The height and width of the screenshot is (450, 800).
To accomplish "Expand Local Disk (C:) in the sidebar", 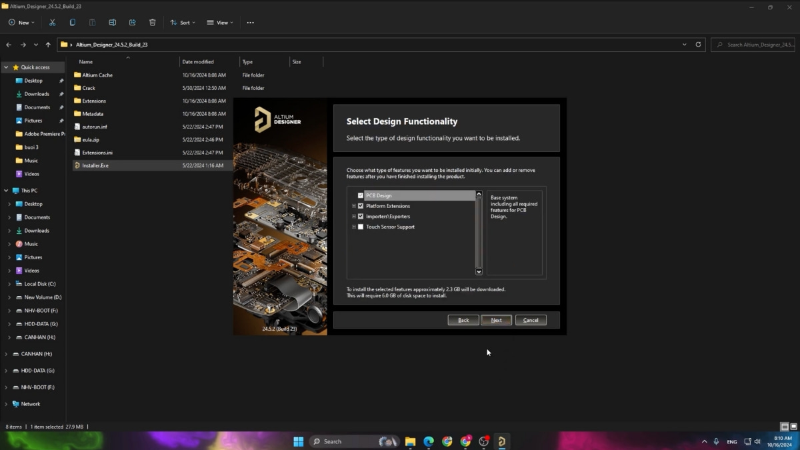I will [9, 284].
